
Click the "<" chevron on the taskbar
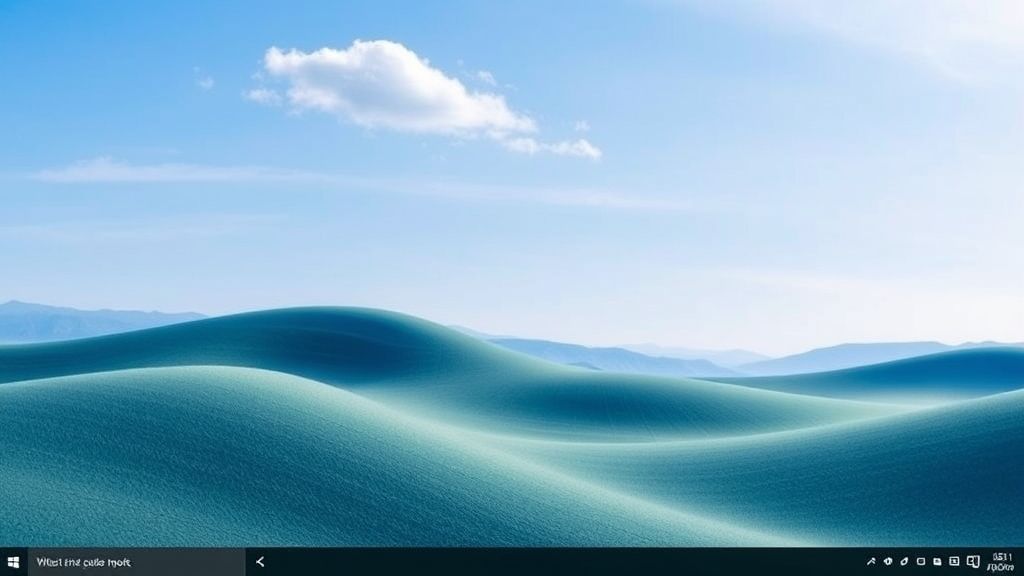260,561
